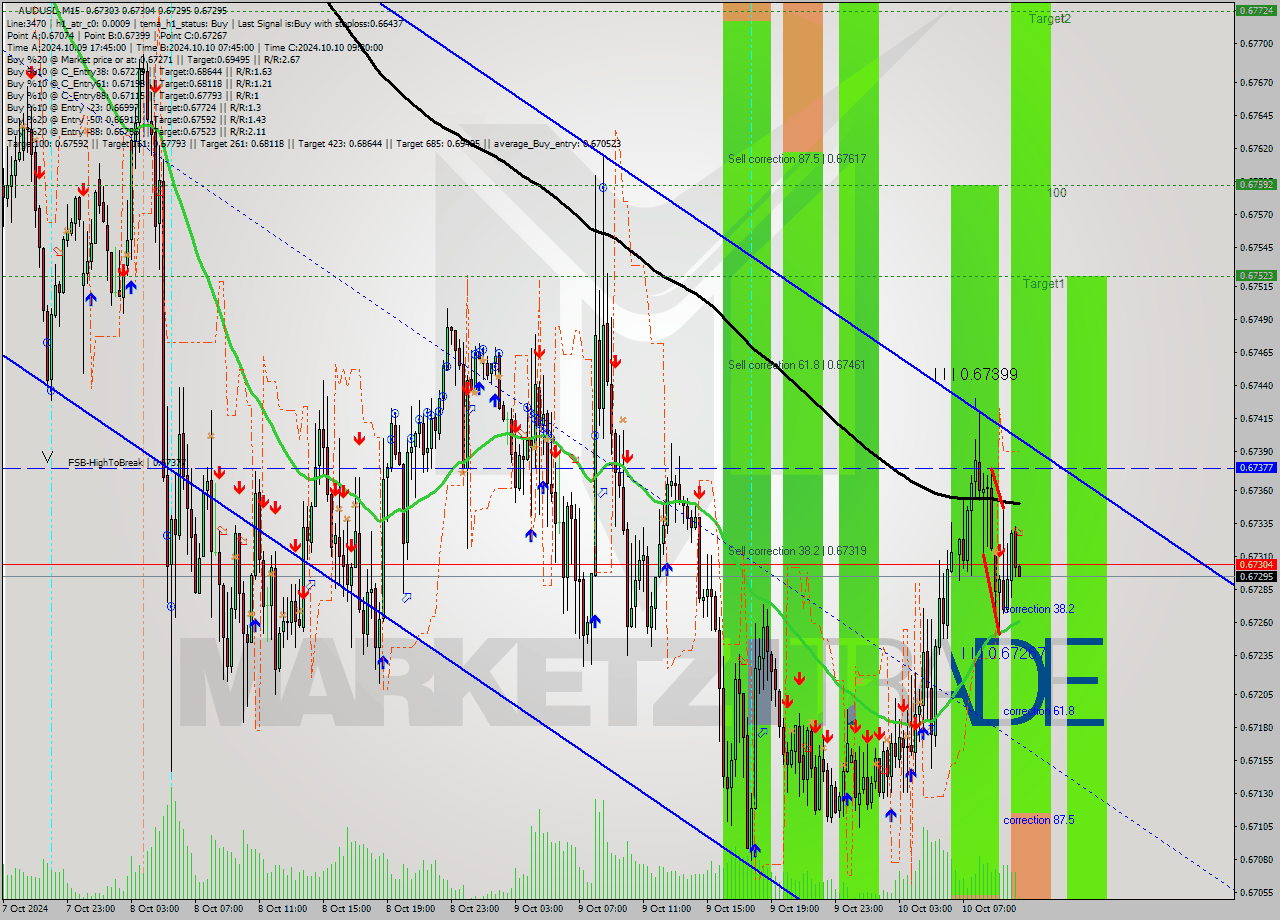Click the '7 Oct 23:00' time label
This screenshot has width=1280, height=920.
click(90, 909)
